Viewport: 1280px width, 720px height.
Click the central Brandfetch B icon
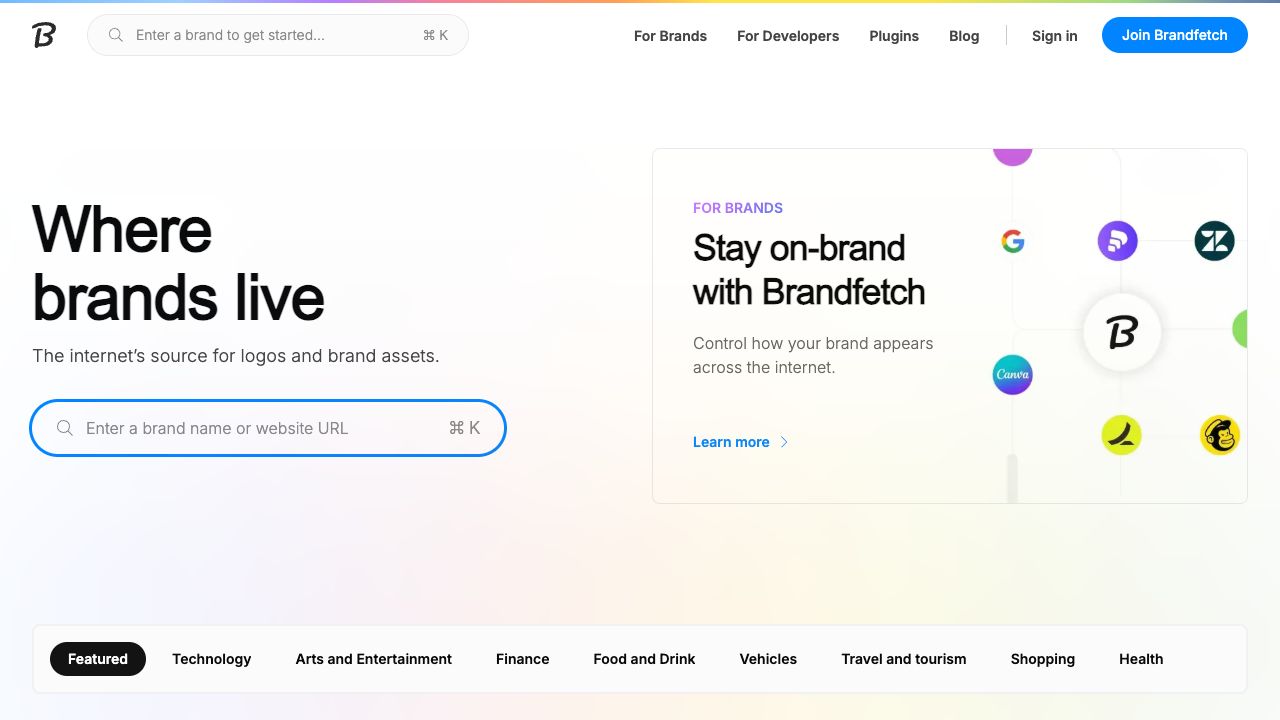(1122, 332)
